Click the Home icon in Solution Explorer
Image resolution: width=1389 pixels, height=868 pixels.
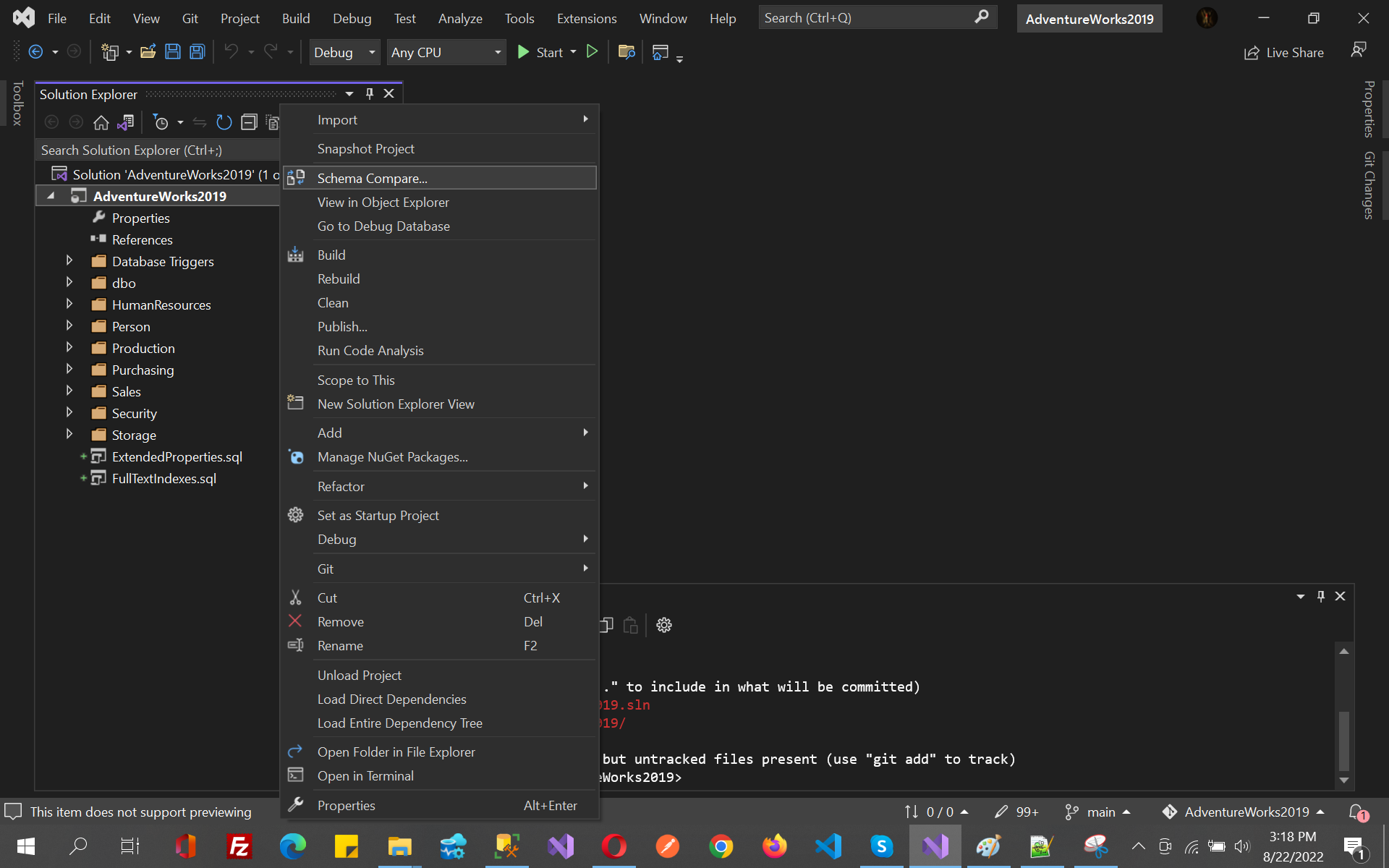(101, 123)
